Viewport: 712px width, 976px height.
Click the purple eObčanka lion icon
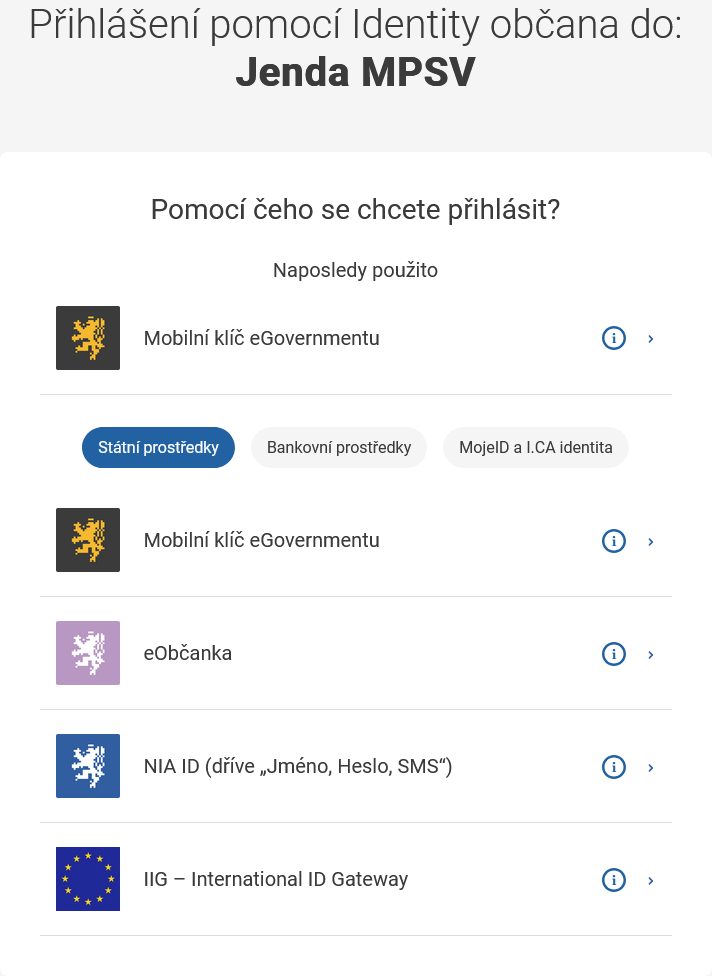click(88, 653)
